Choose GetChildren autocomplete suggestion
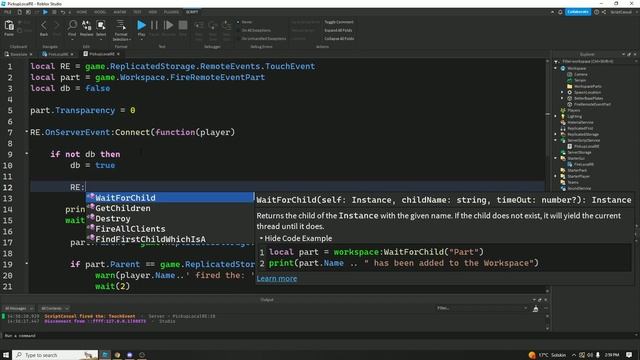640x360 pixels. tap(170, 208)
